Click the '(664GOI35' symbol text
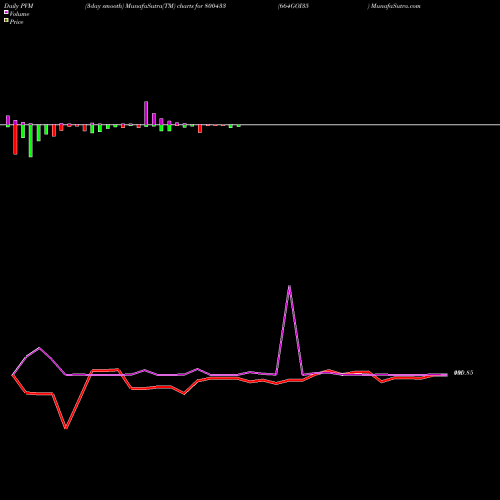The width and height of the screenshot is (500, 500). coord(293,6)
